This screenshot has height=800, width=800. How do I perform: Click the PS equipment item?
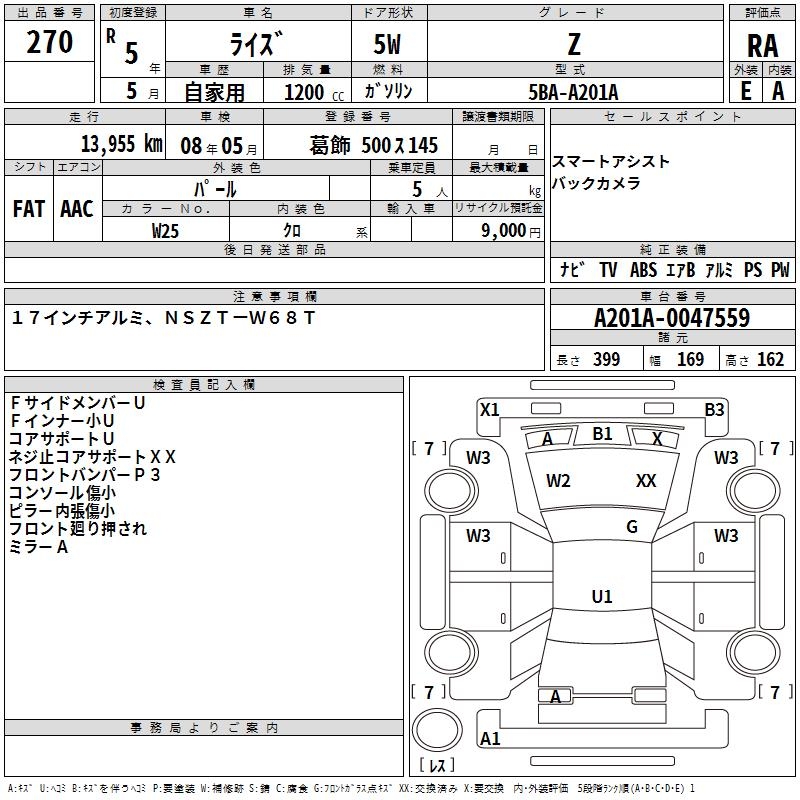tap(753, 270)
